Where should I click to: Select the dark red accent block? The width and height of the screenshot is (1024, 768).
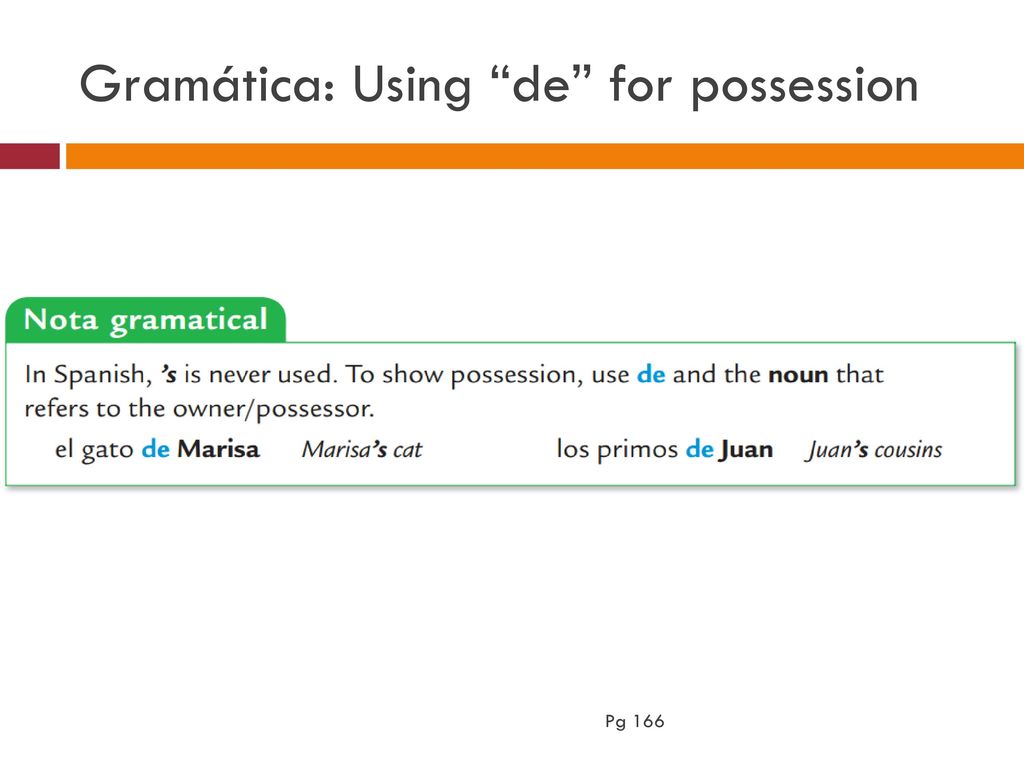pyautogui.click(x=29, y=156)
